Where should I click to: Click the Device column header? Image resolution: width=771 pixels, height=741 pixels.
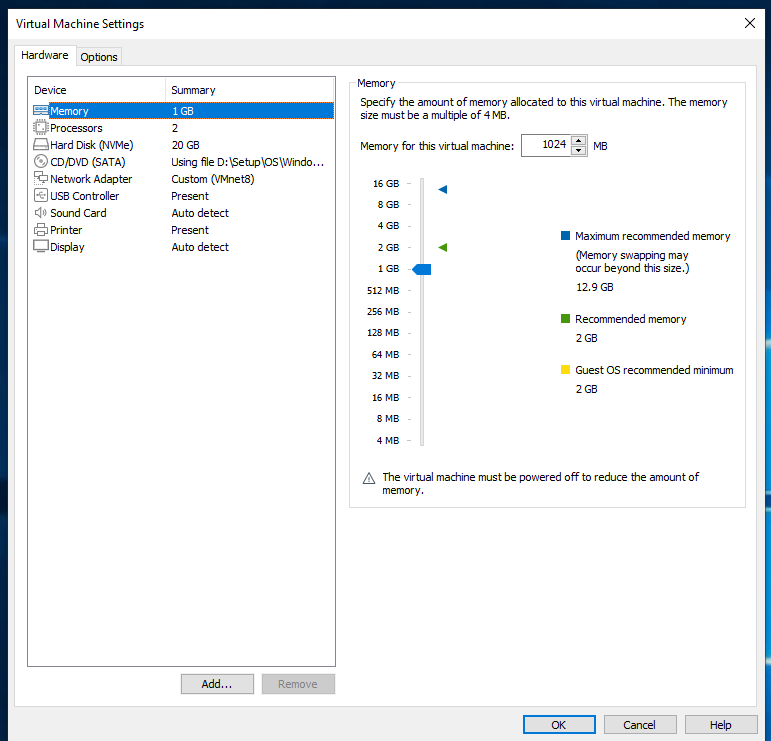coord(50,90)
